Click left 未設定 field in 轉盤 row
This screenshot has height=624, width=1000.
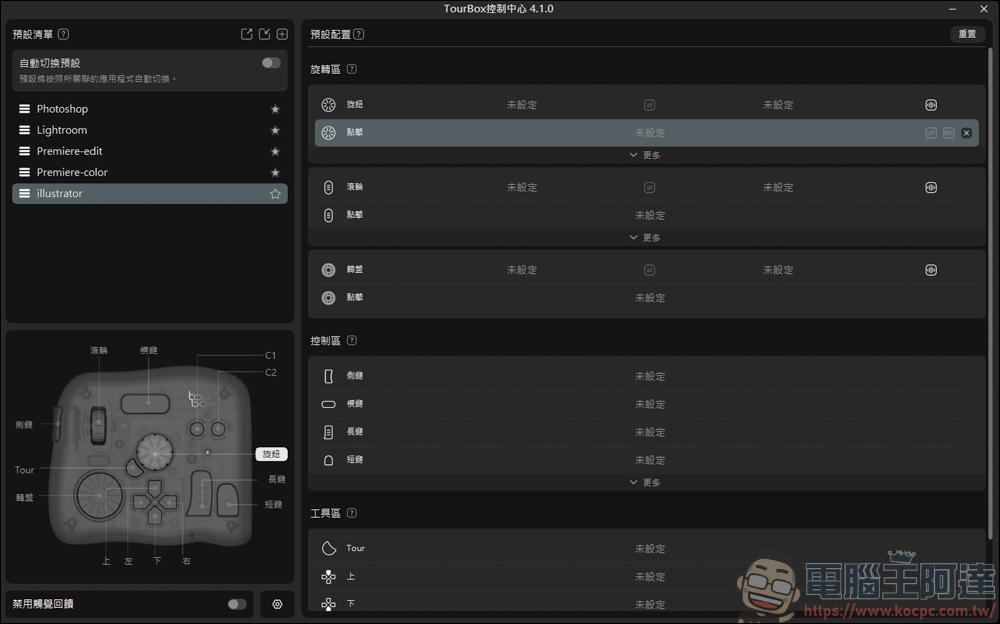tap(522, 270)
